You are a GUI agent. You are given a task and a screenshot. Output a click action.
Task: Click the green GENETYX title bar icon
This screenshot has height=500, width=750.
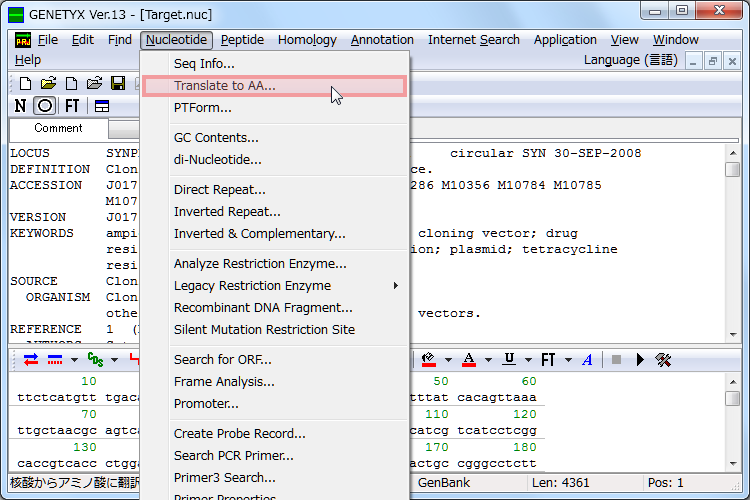(16, 15)
